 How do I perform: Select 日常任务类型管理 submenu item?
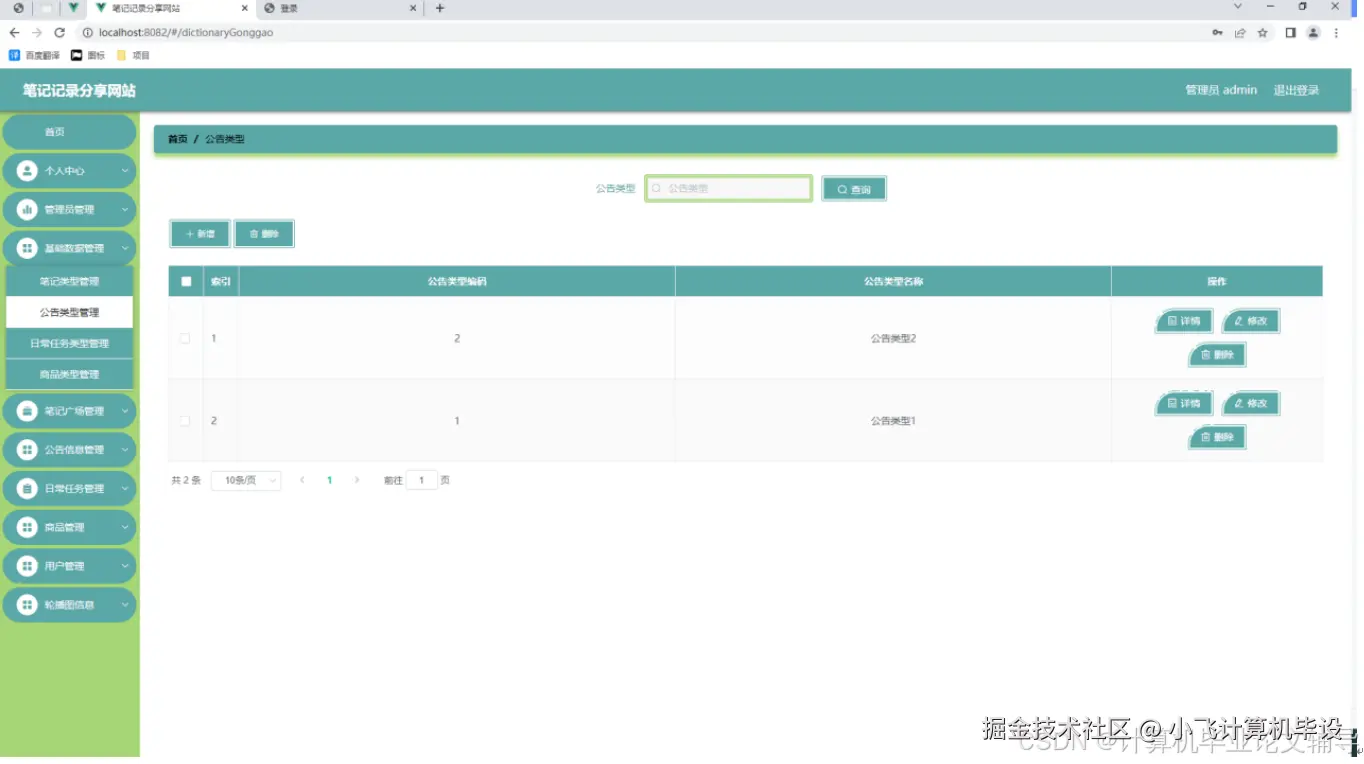point(69,344)
